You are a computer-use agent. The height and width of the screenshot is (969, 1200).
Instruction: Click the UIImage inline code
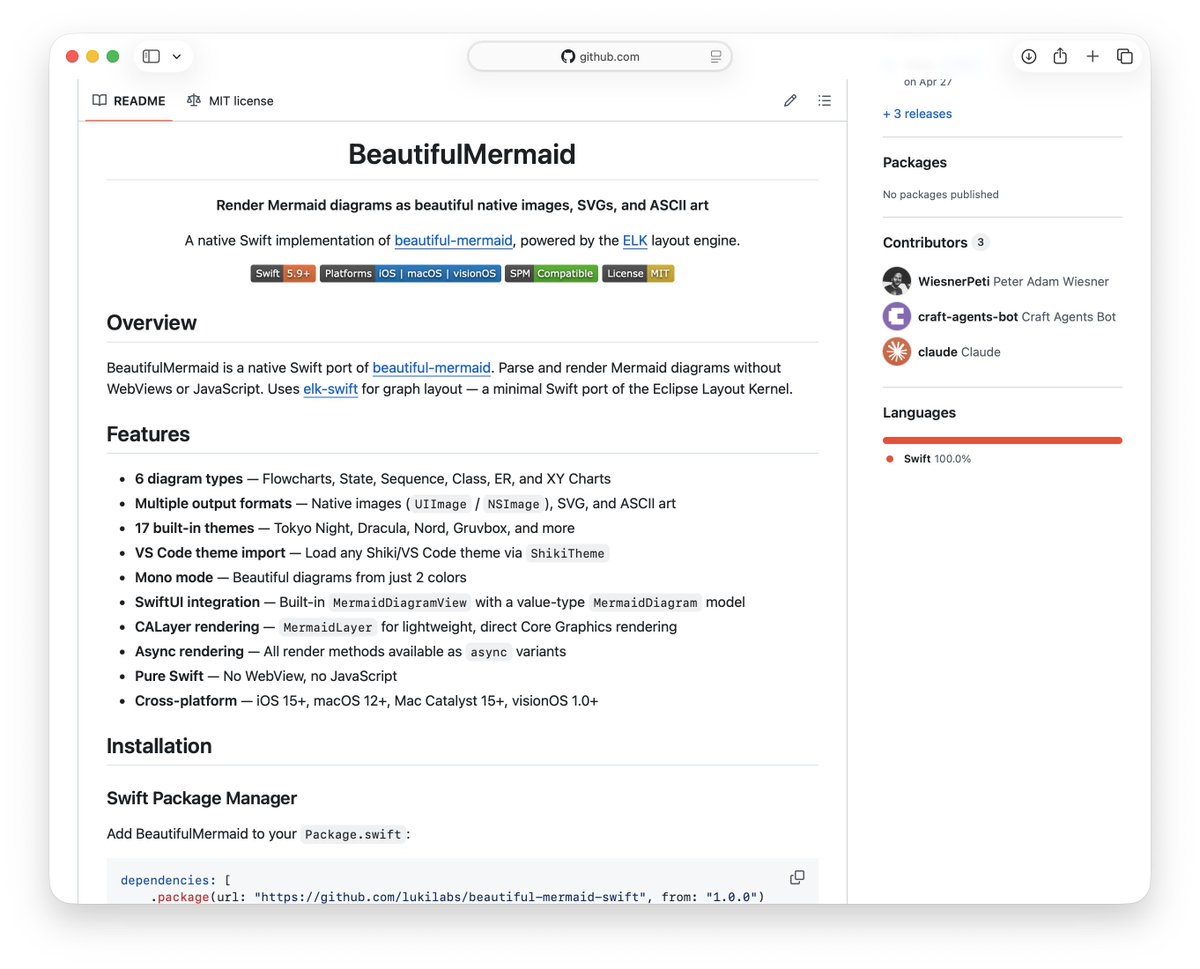tap(440, 504)
